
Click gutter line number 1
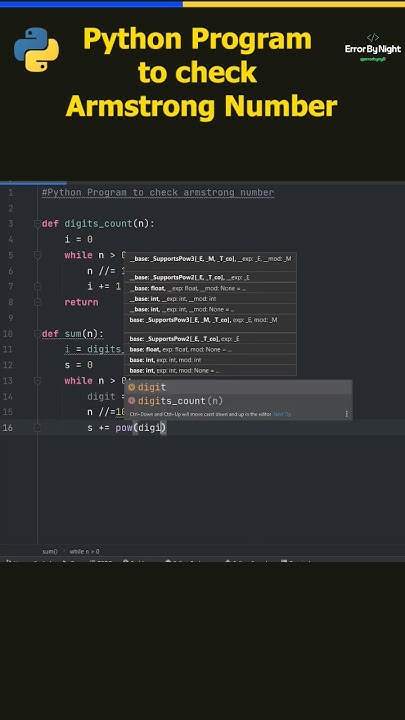(x=11, y=192)
